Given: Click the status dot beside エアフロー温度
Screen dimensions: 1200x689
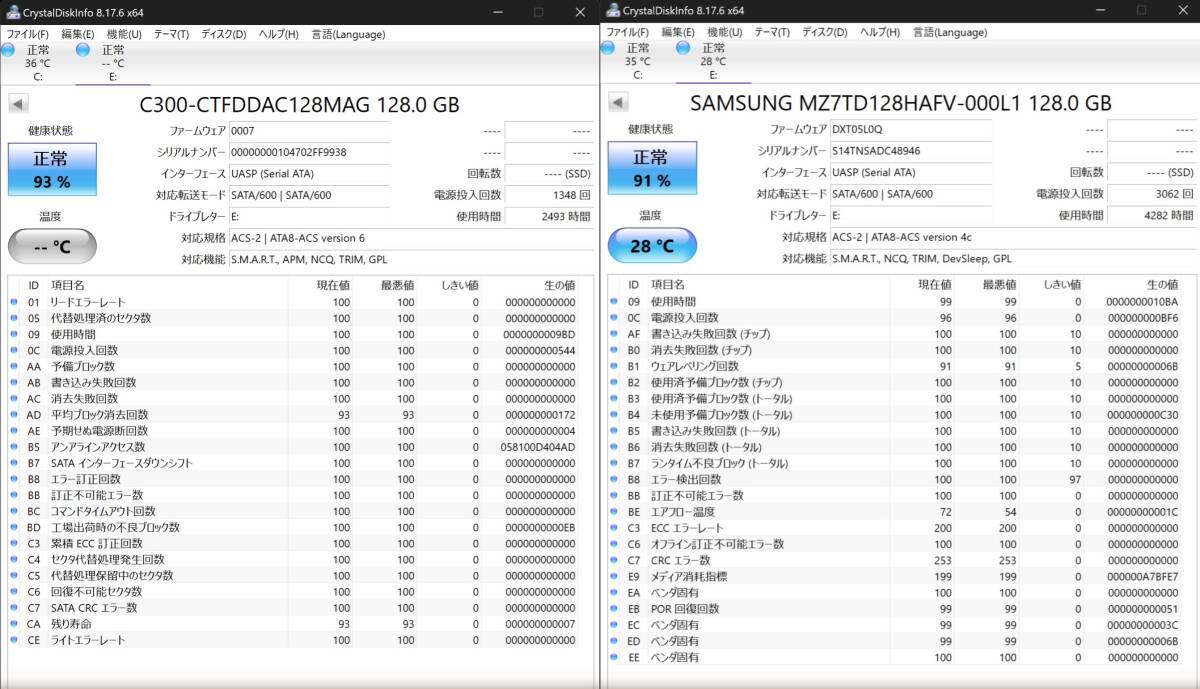Looking at the screenshot, I should [614, 512].
